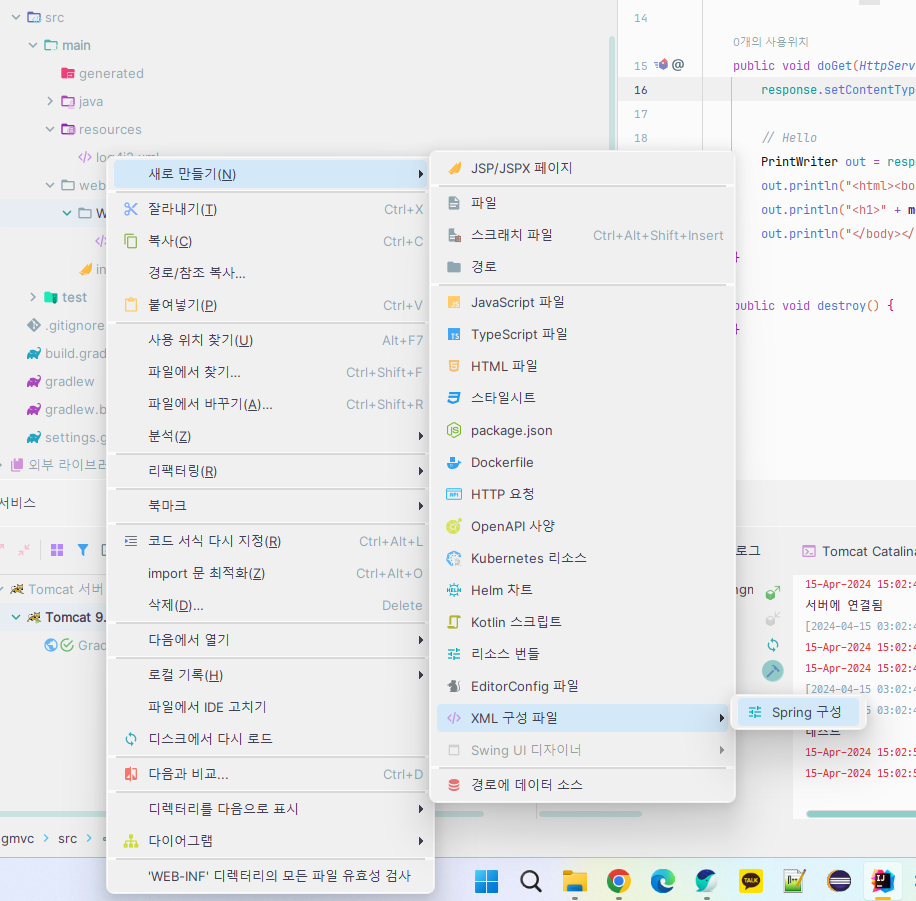Choose 'WEB-INF 디렉터리의 모든 파일 유효성 검사'
916x901 pixels.
tap(270, 876)
